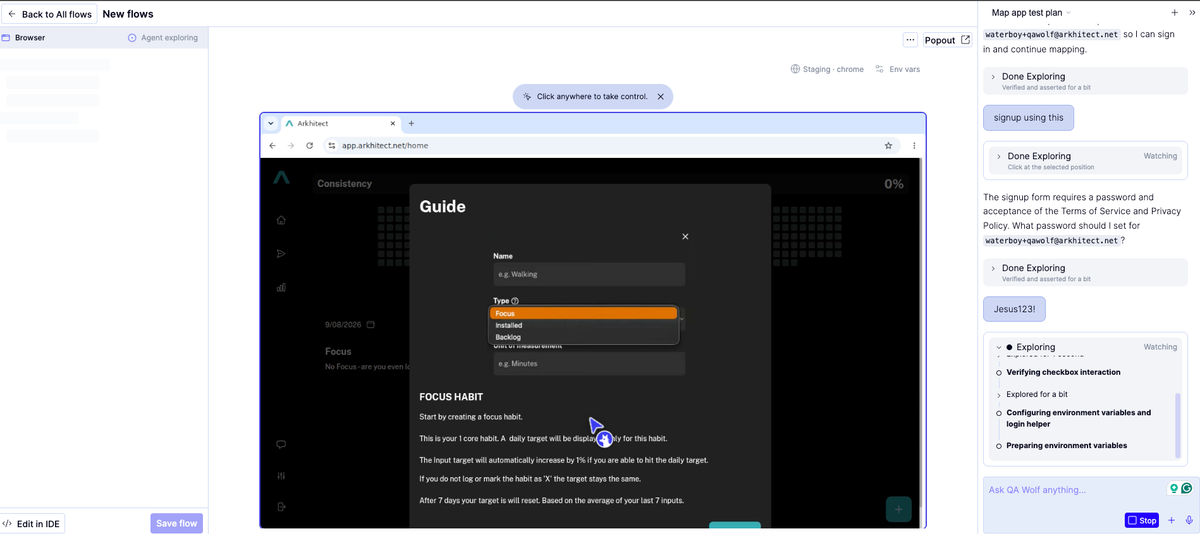Image resolution: width=1200 pixels, height=534 pixels.
Task: Click the Arkhitect logo in sidebar
Action: tap(281, 177)
